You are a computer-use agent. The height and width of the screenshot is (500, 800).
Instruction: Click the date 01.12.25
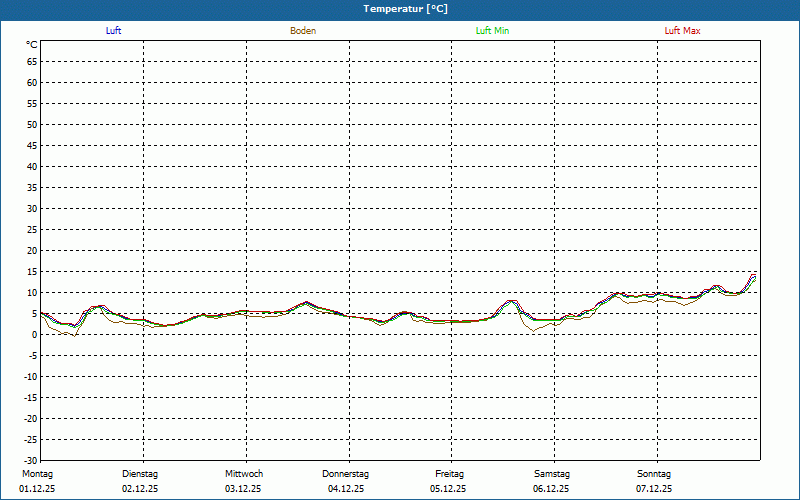pos(37,489)
